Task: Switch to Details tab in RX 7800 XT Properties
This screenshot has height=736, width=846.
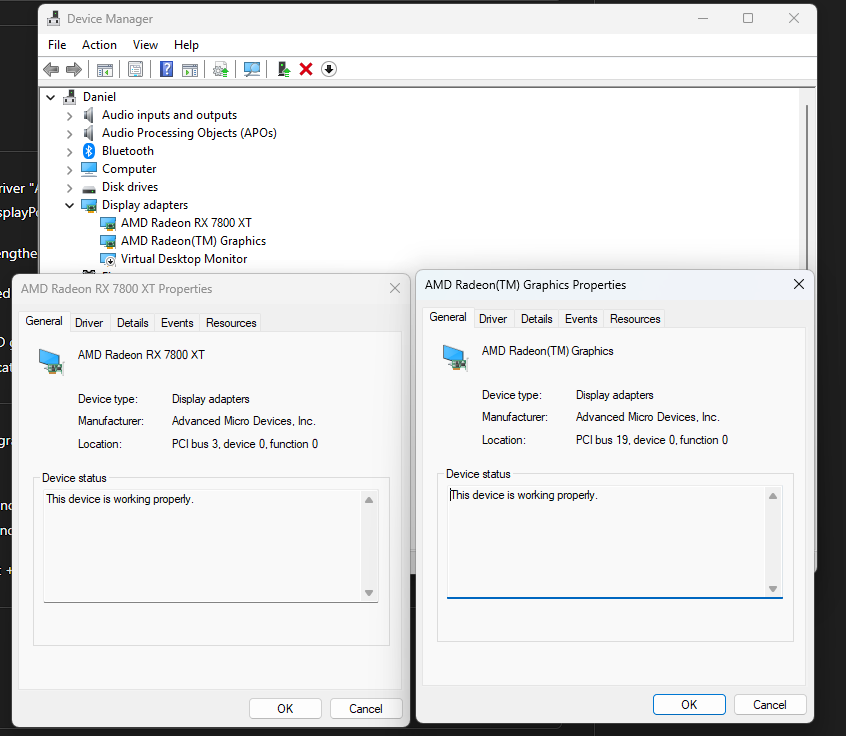Action: pos(133,323)
